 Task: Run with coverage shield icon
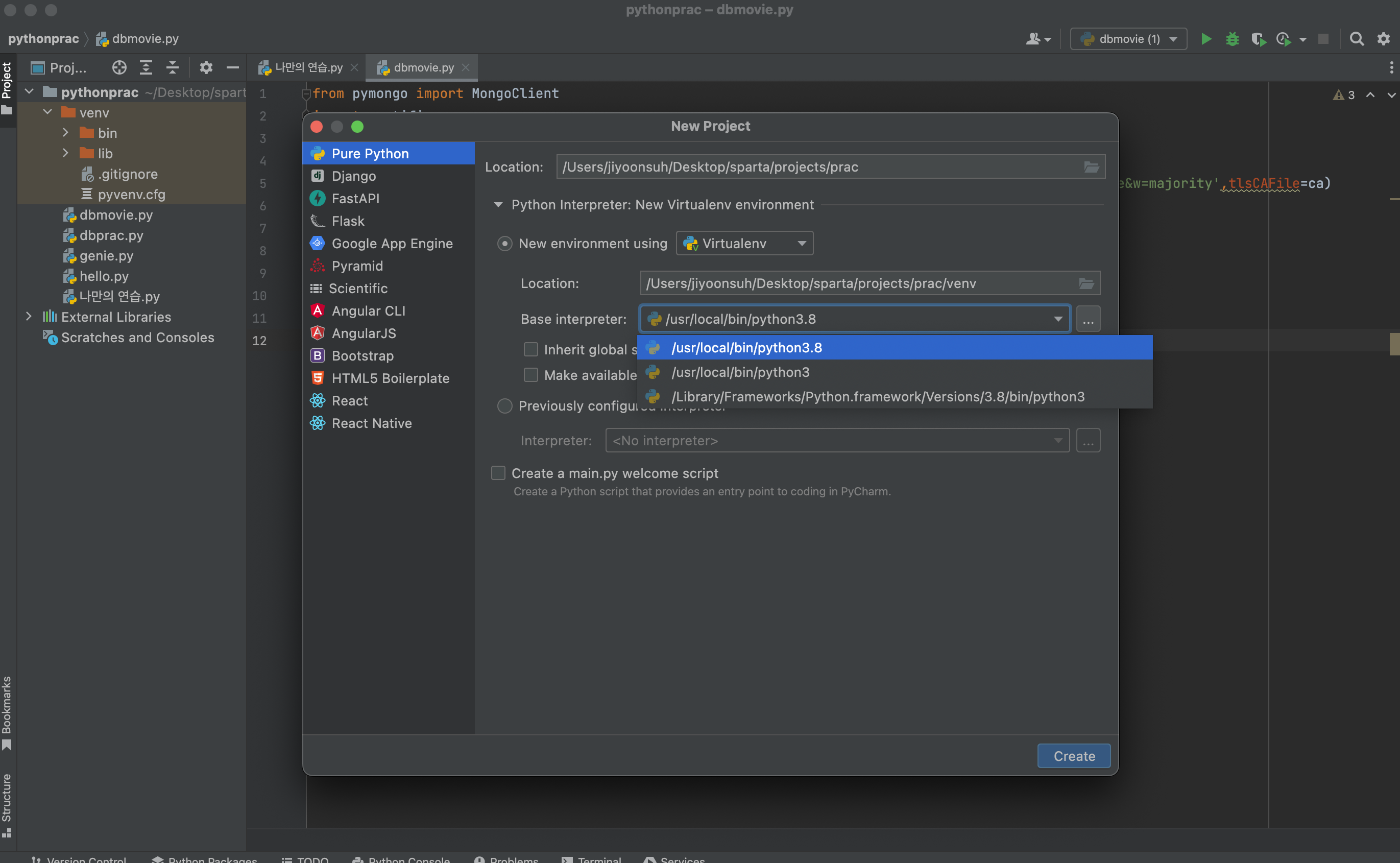pyautogui.click(x=1258, y=39)
